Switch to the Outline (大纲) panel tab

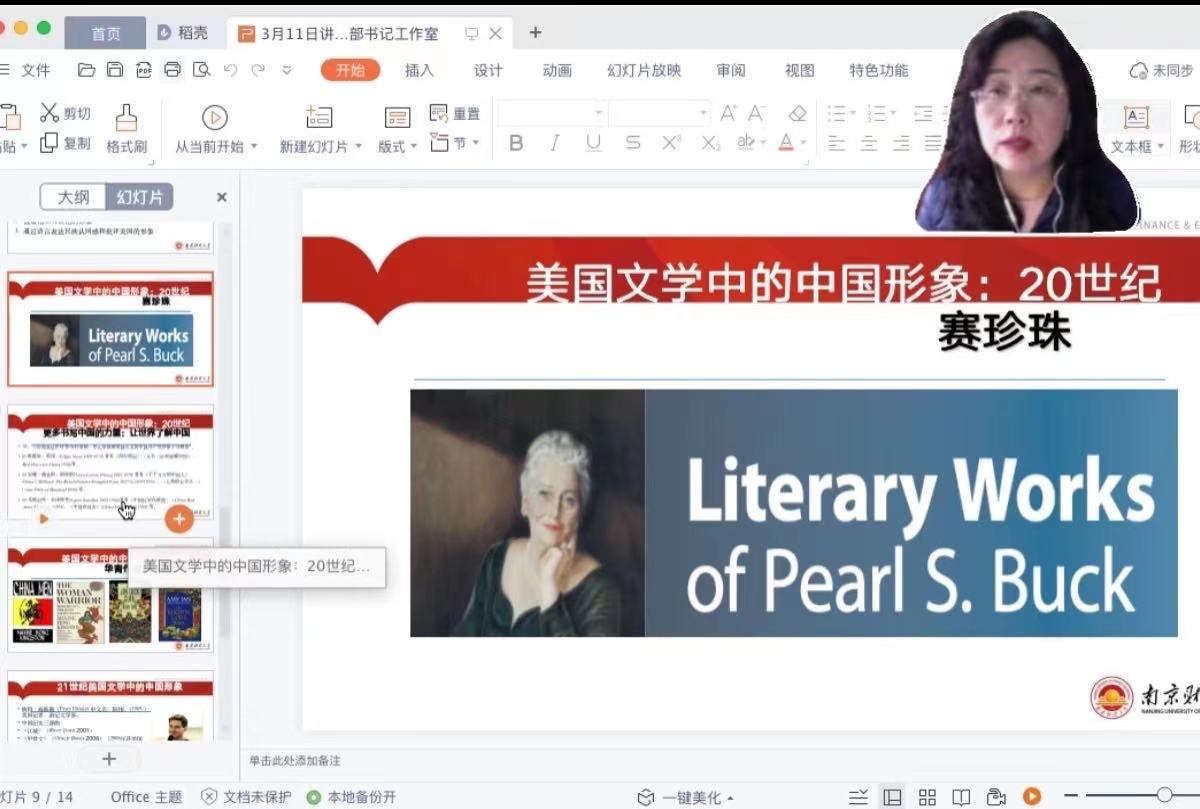coord(73,197)
